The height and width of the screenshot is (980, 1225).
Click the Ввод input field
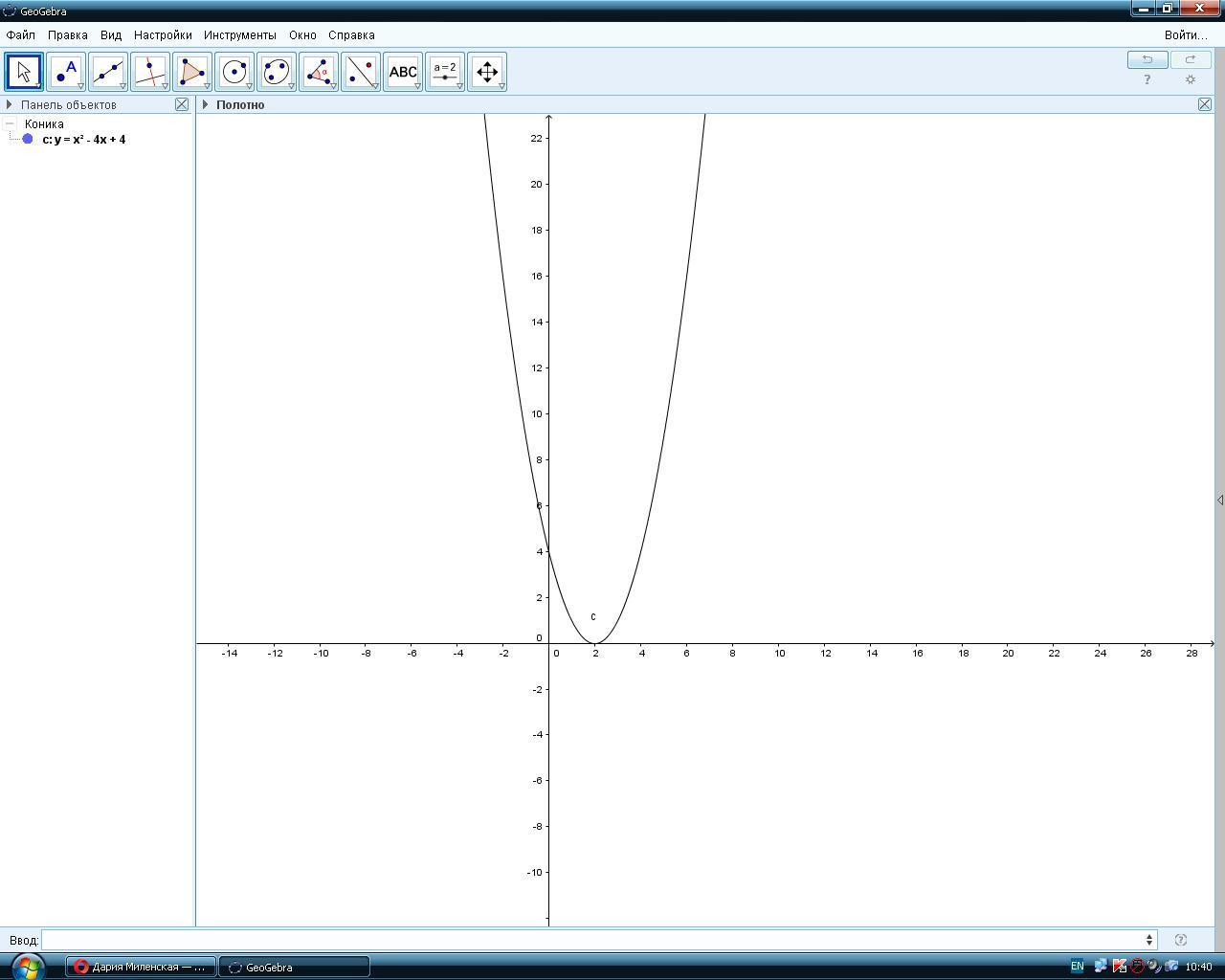tap(593, 940)
